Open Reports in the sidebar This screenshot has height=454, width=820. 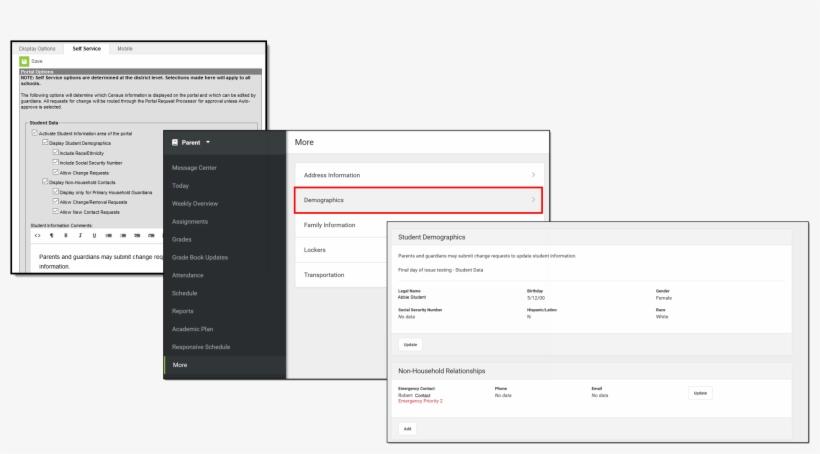(183, 311)
